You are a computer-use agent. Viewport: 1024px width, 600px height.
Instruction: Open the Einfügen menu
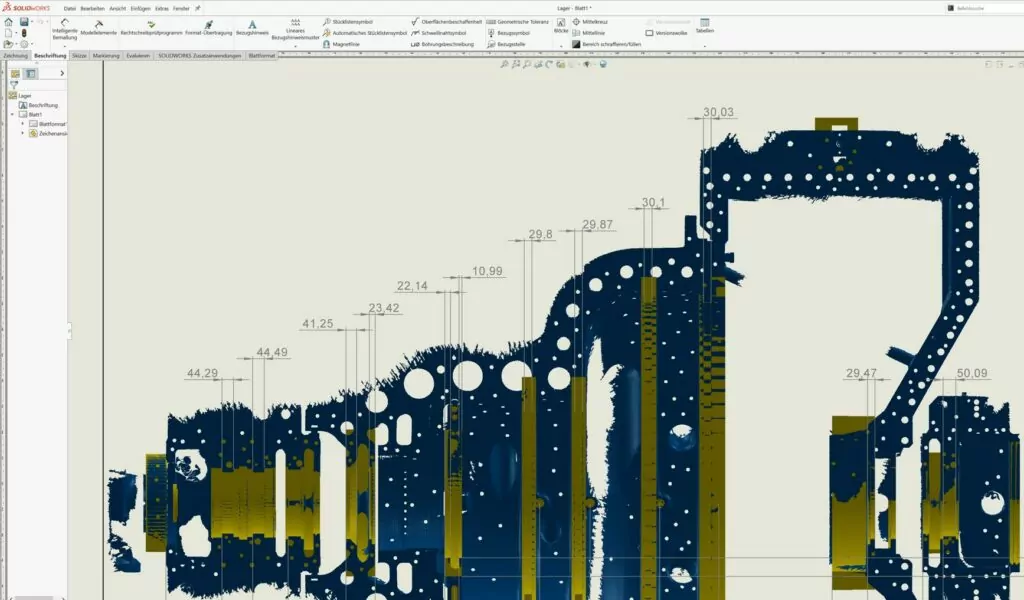coord(140,8)
